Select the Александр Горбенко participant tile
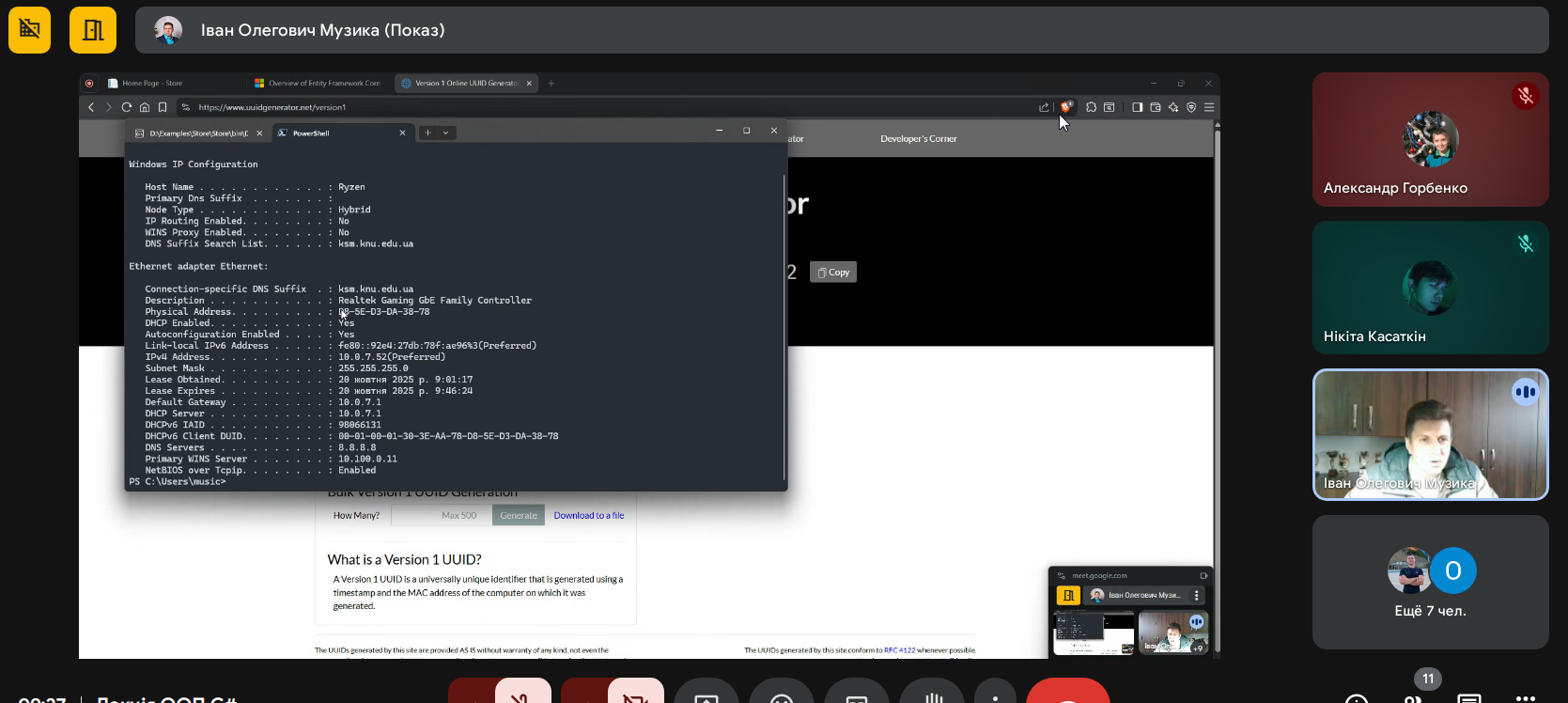This screenshot has height=703, width=1568. (1431, 140)
